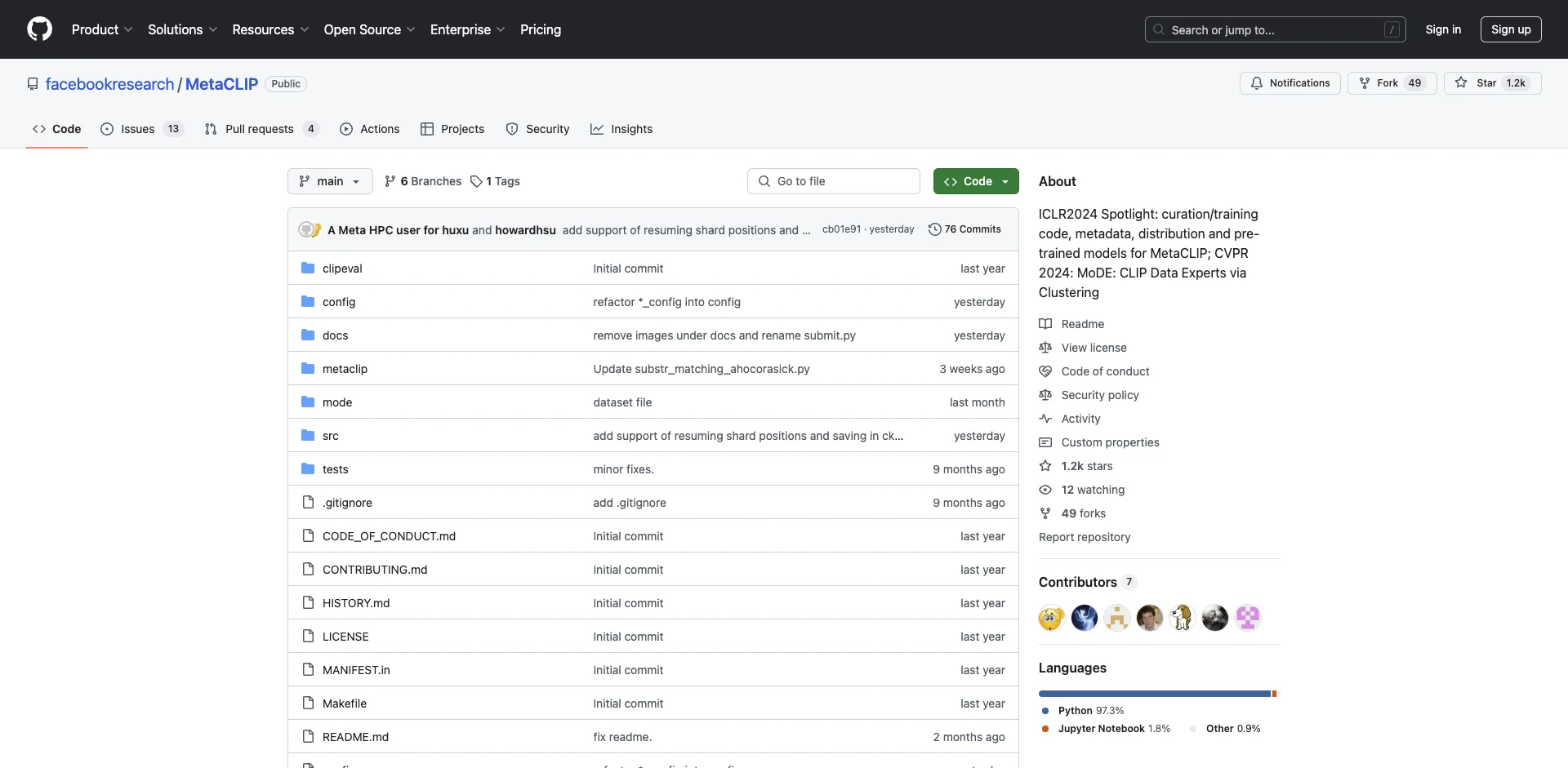Click the Jupyter Notebook language entry
The height and width of the screenshot is (768, 1568).
[1106, 729]
